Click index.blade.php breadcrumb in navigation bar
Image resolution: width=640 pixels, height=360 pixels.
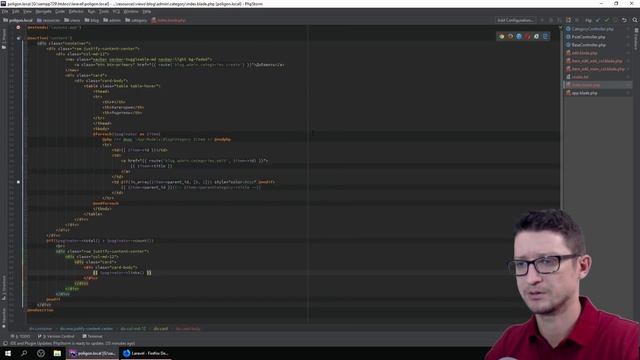coord(169,20)
